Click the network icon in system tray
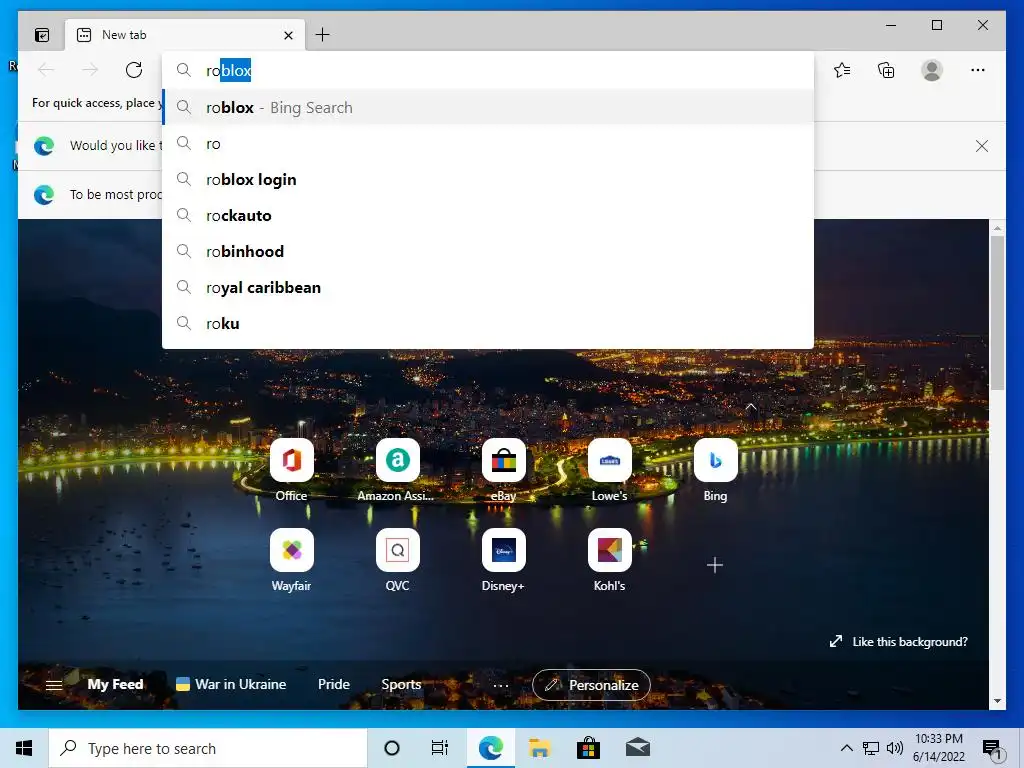1024x768 pixels. click(x=871, y=748)
